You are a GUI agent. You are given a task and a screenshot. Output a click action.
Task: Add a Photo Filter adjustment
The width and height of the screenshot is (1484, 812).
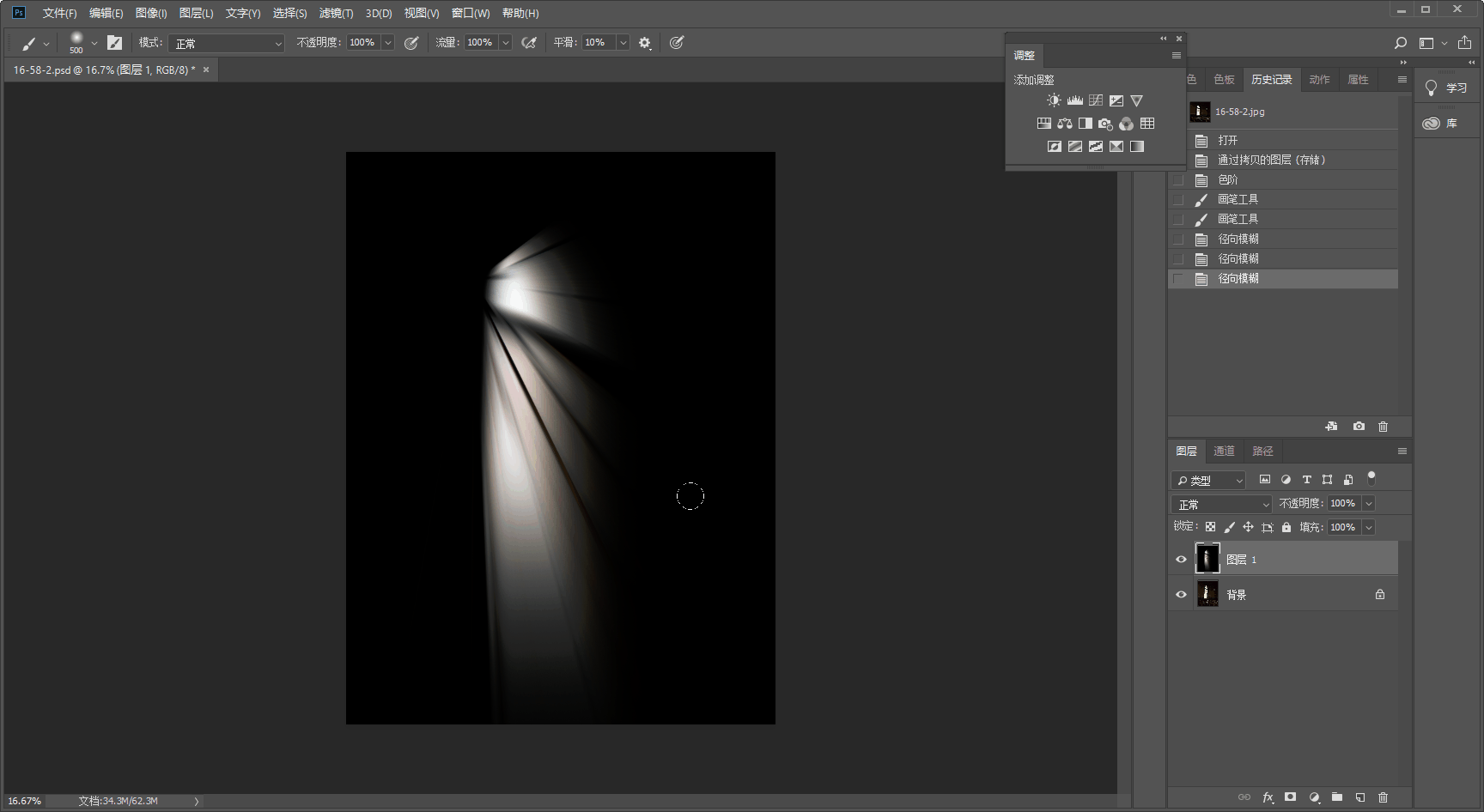(x=1105, y=124)
